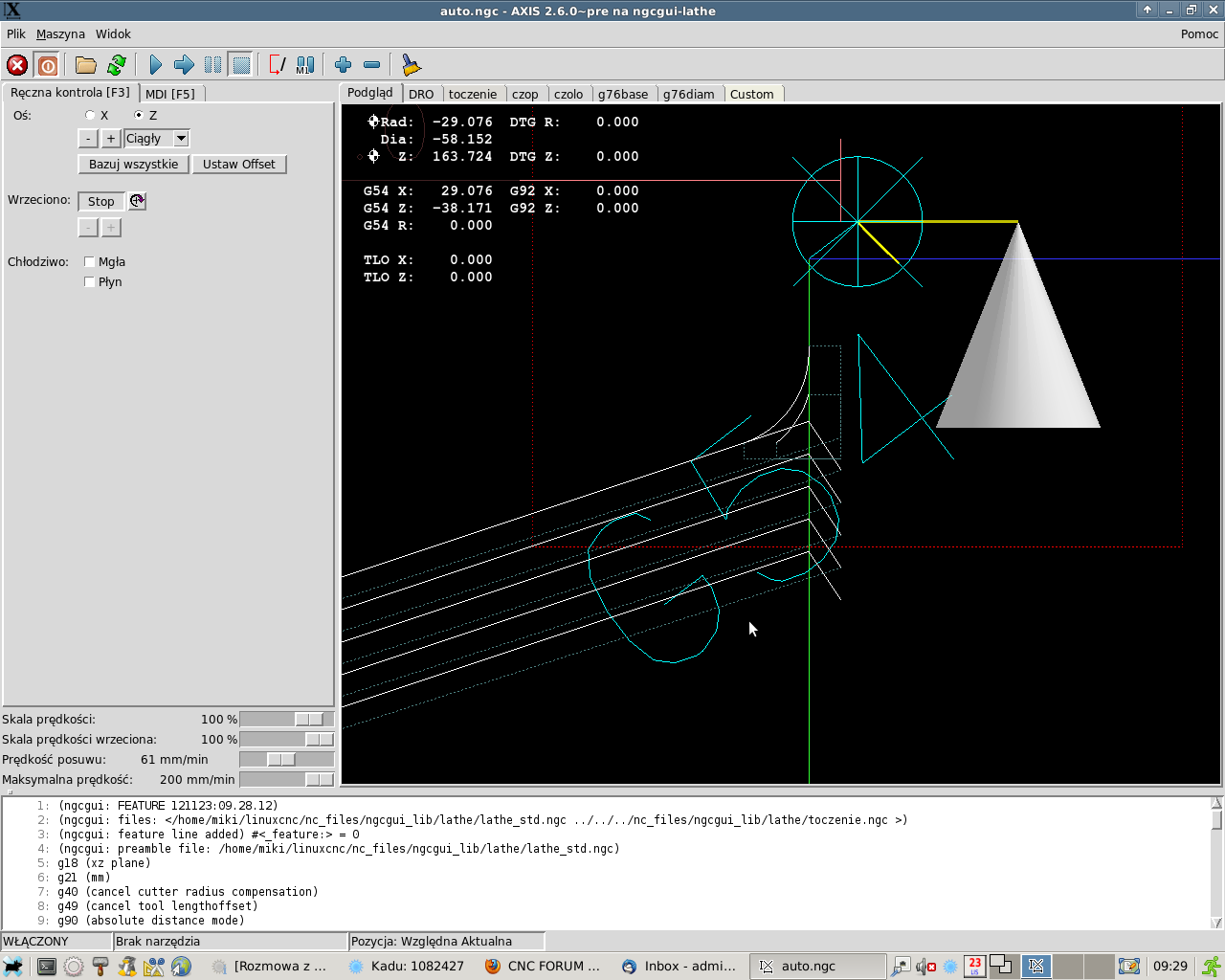
Task: Open the Maszyna menu
Action: (x=60, y=33)
